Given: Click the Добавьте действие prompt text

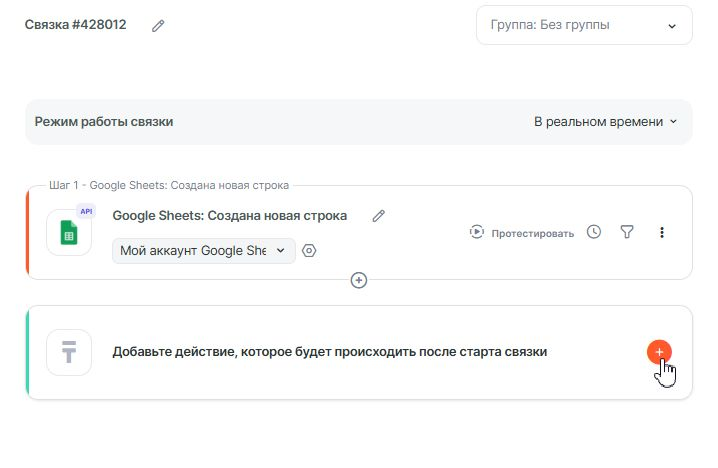Looking at the screenshot, I should [329, 352].
